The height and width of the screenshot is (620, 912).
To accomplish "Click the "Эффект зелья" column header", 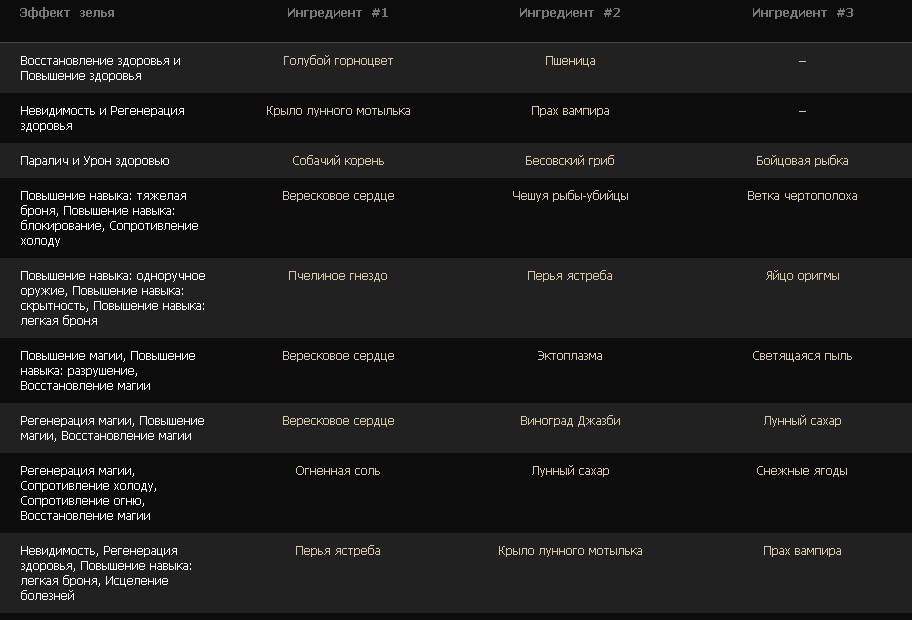I will coord(67,13).
